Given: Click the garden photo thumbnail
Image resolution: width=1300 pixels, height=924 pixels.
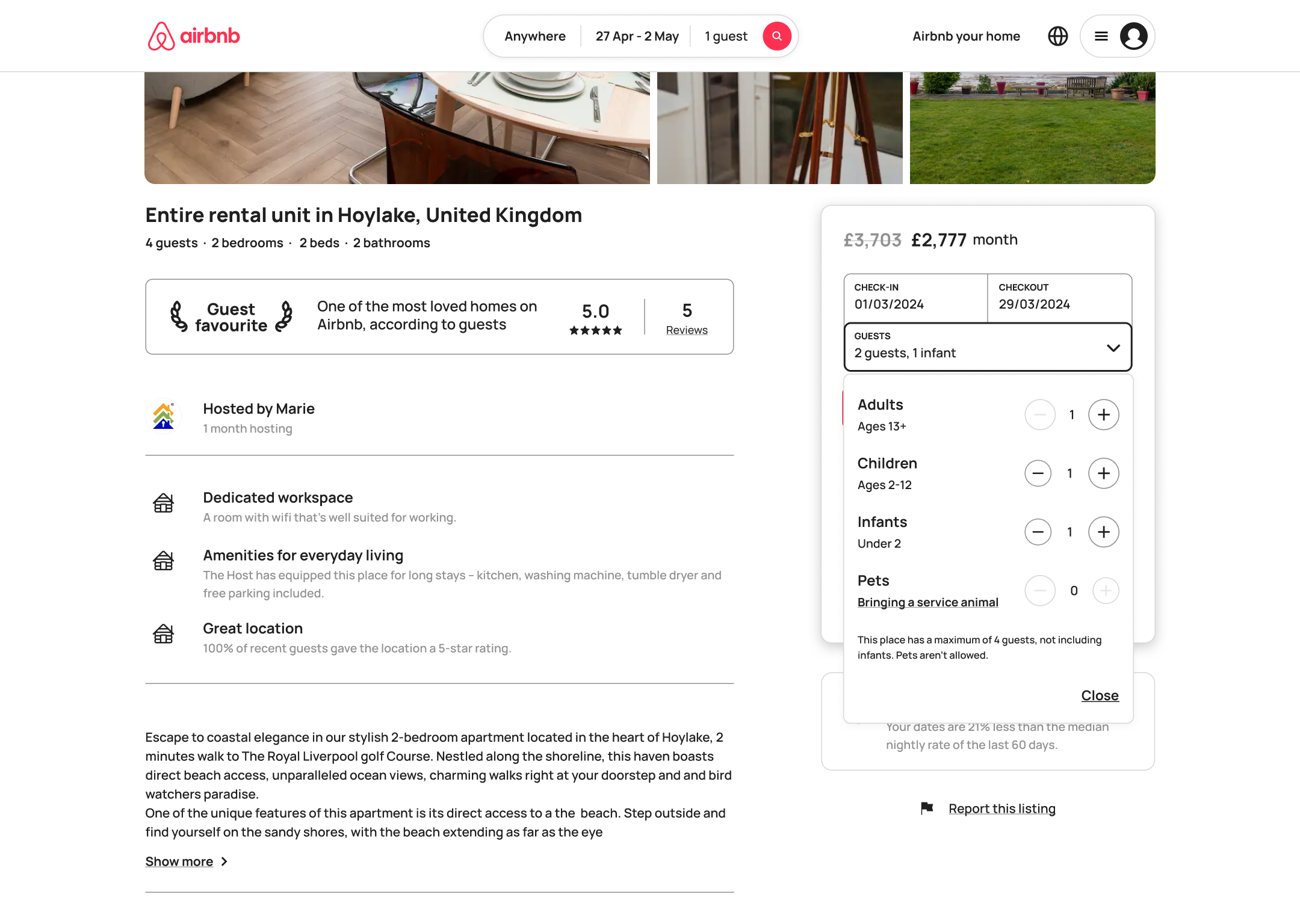Looking at the screenshot, I should point(1032,127).
